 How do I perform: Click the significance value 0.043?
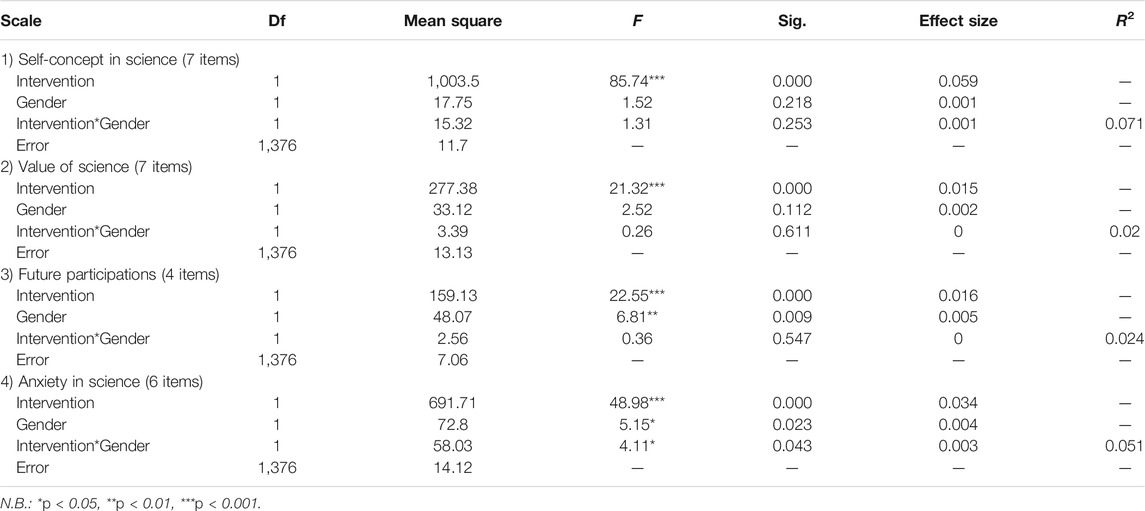pyautogui.click(x=792, y=446)
